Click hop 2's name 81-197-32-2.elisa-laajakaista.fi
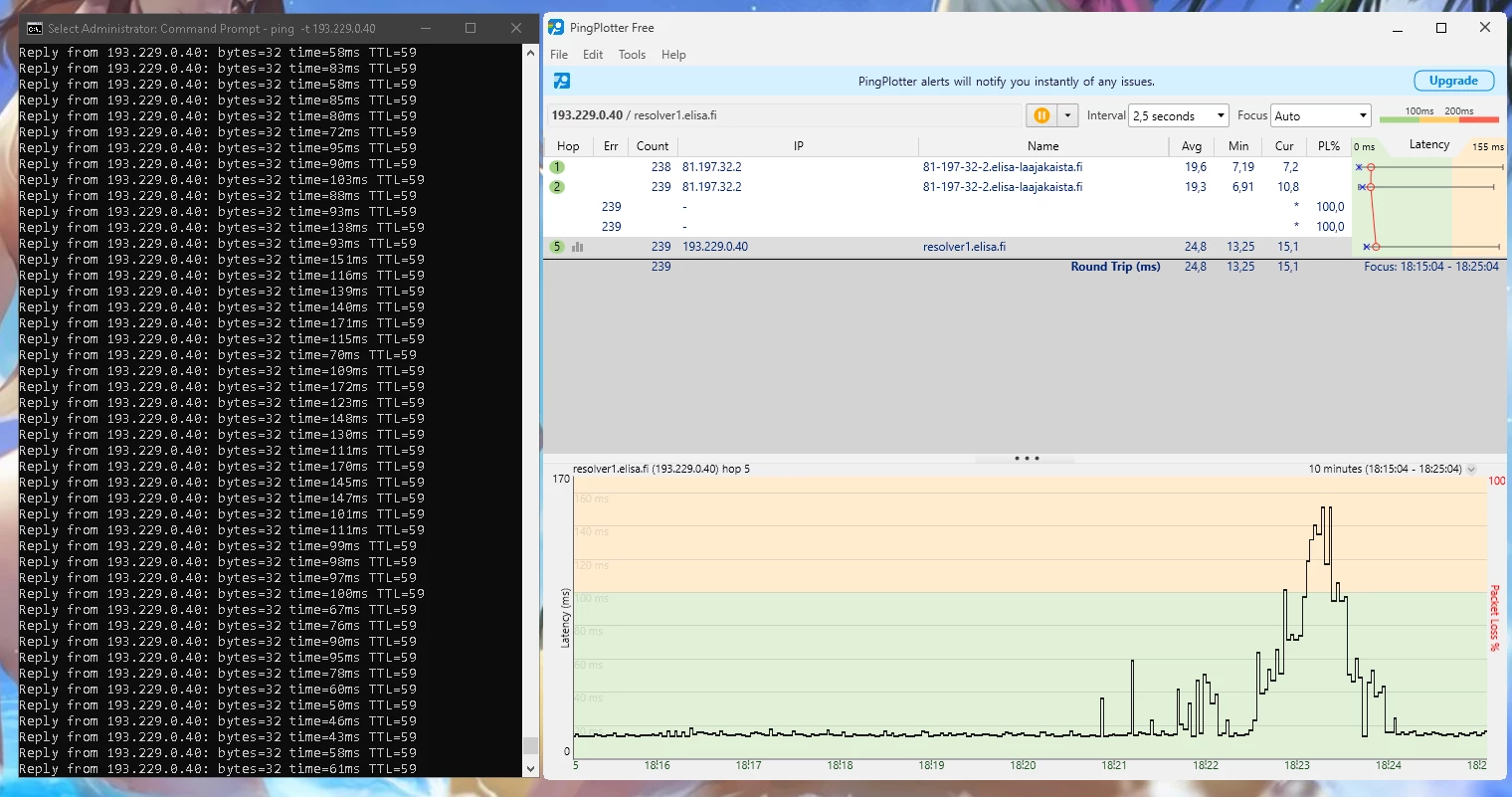 point(1003,187)
